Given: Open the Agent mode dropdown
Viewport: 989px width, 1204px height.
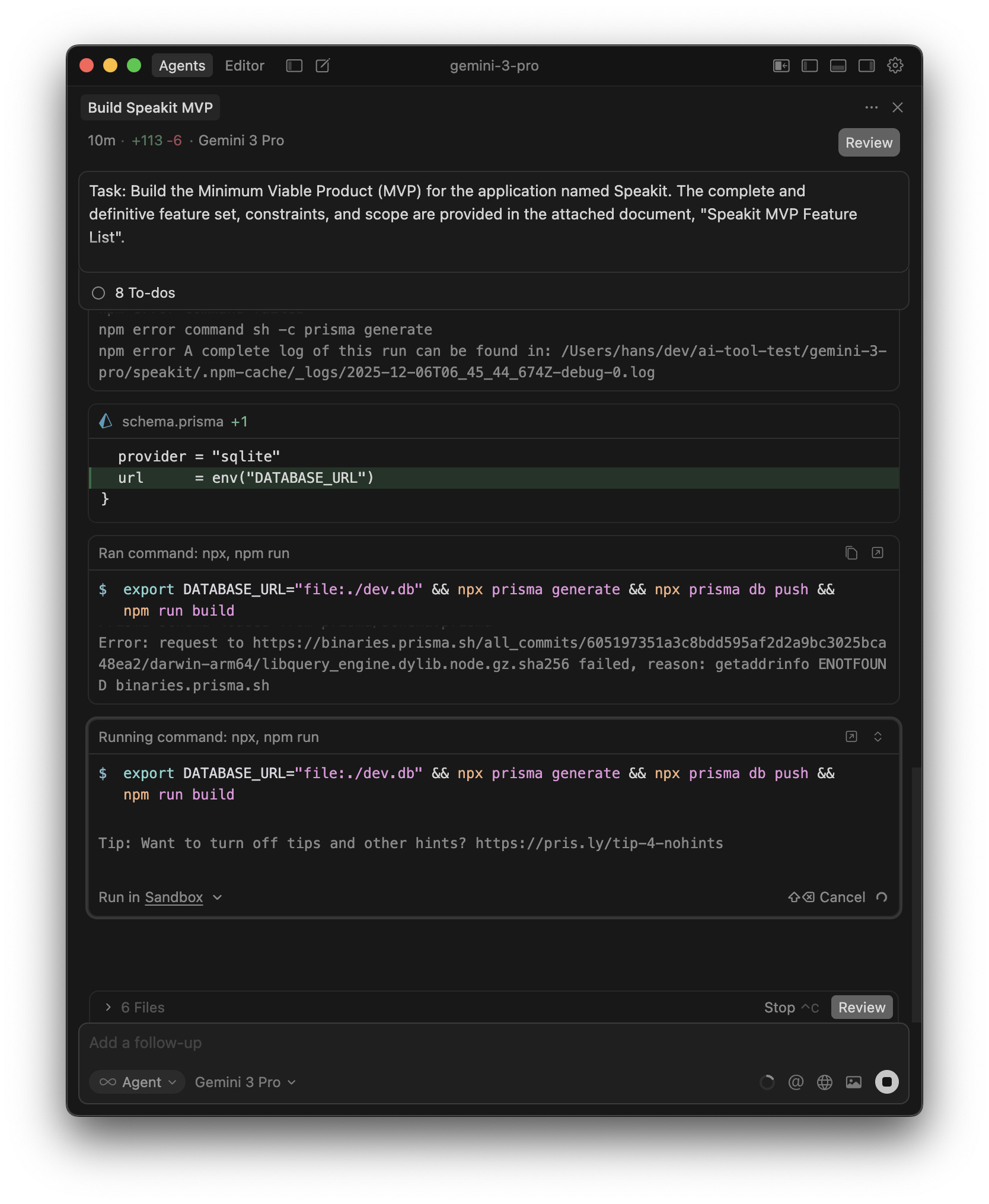Looking at the screenshot, I should coord(138,1082).
